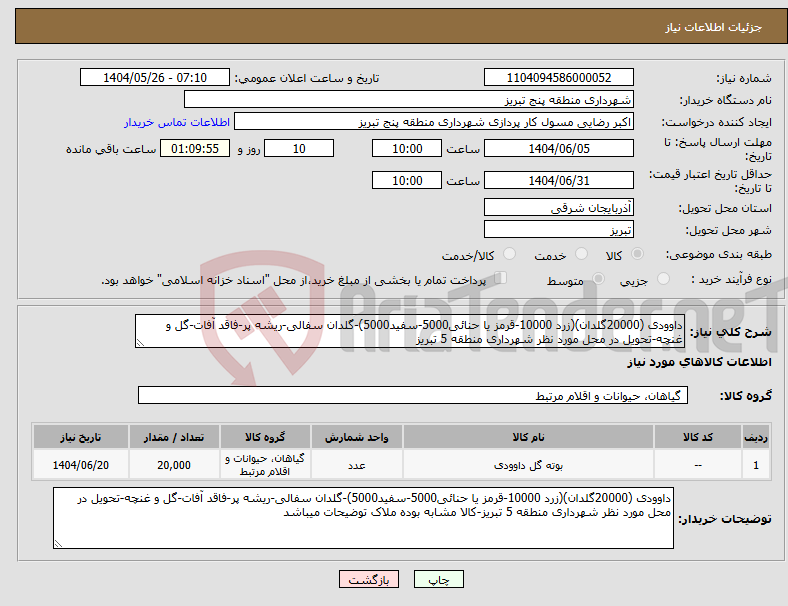Click the price validity time field 10:00

[407, 180]
